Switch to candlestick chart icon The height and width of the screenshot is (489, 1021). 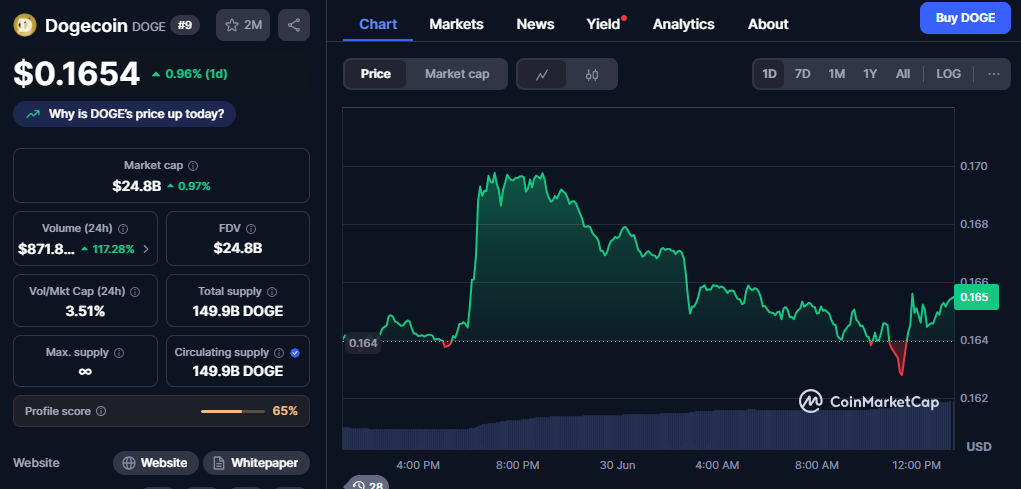(591, 74)
